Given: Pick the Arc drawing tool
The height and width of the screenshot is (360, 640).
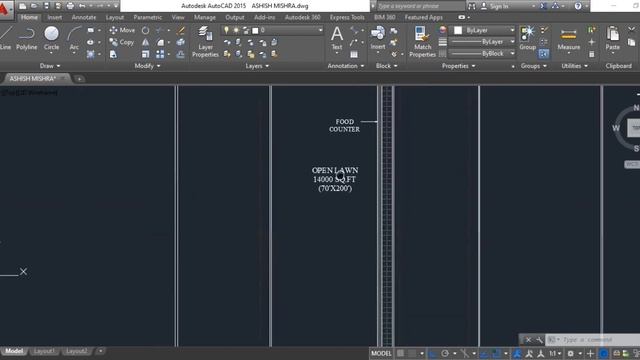Looking at the screenshot, I should (x=74, y=38).
